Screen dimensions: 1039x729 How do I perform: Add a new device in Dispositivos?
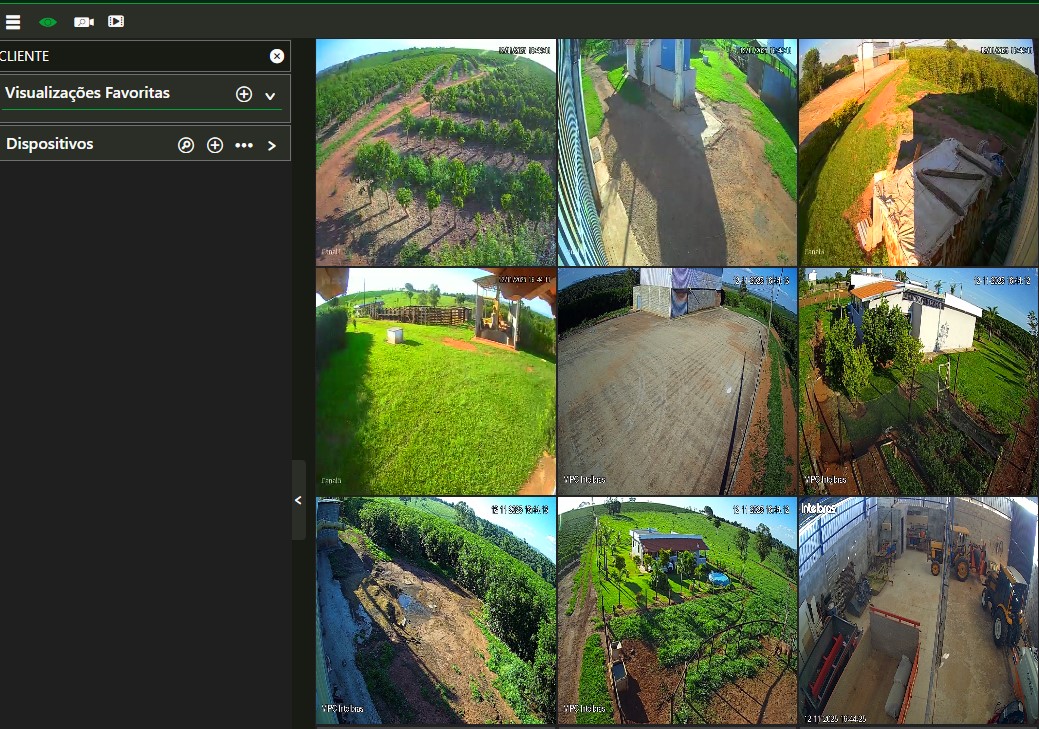click(x=215, y=145)
